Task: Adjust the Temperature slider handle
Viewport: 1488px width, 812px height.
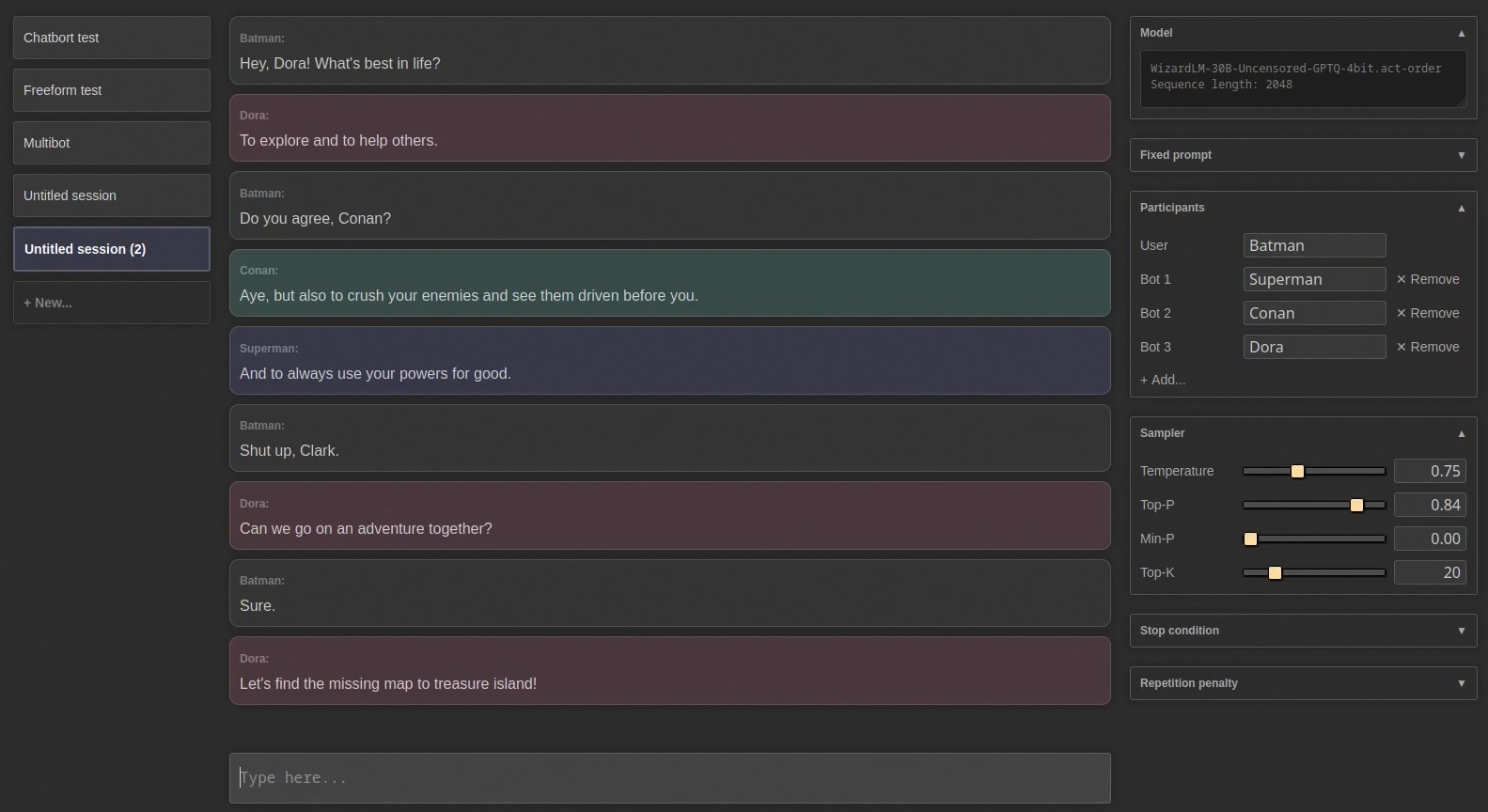Action: coord(1297,471)
